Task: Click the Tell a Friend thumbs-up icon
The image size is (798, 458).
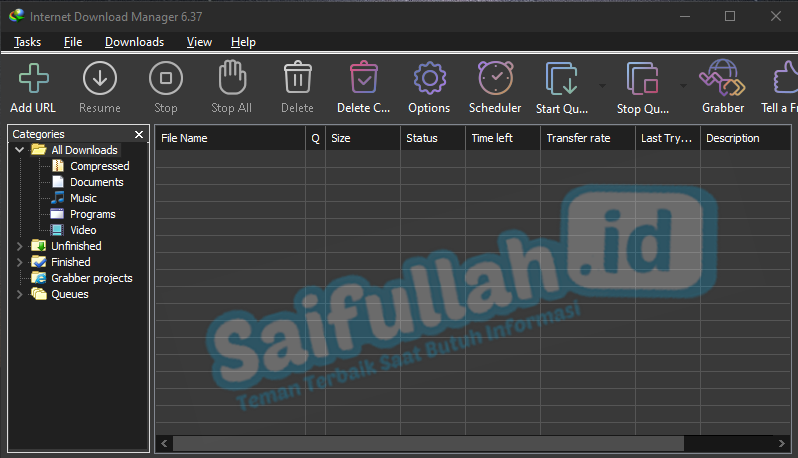Action: click(x=786, y=77)
